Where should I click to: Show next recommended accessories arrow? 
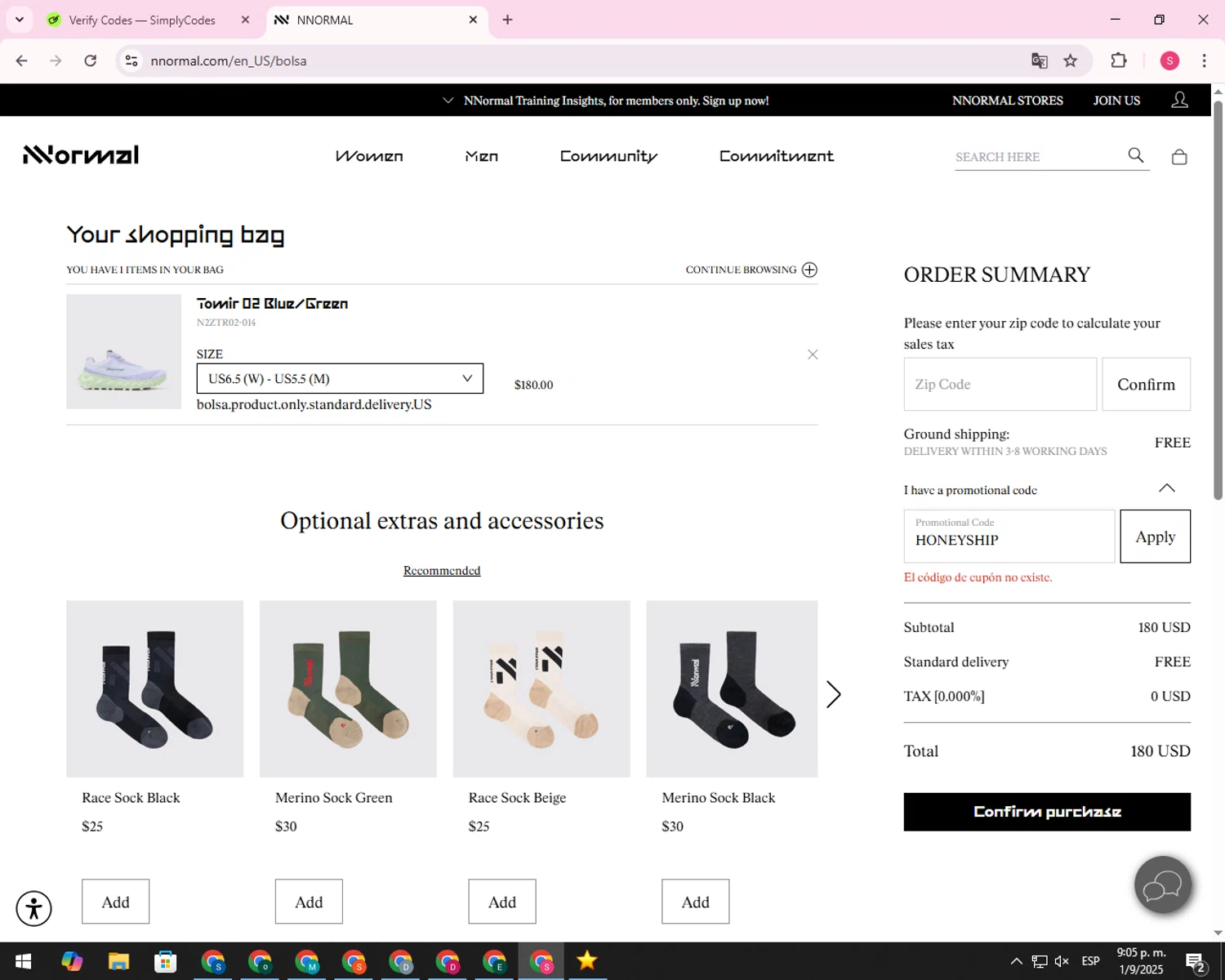833,694
